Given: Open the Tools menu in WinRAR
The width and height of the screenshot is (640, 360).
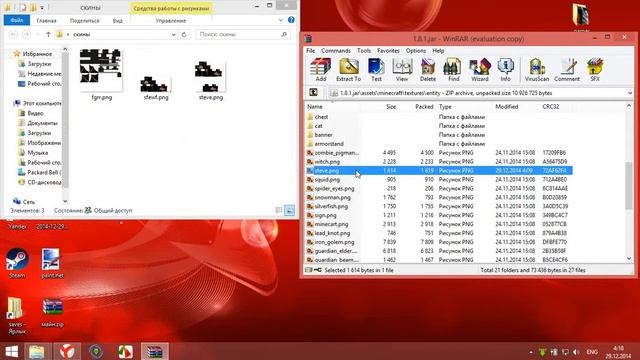Looking at the screenshot, I should (x=364, y=51).
